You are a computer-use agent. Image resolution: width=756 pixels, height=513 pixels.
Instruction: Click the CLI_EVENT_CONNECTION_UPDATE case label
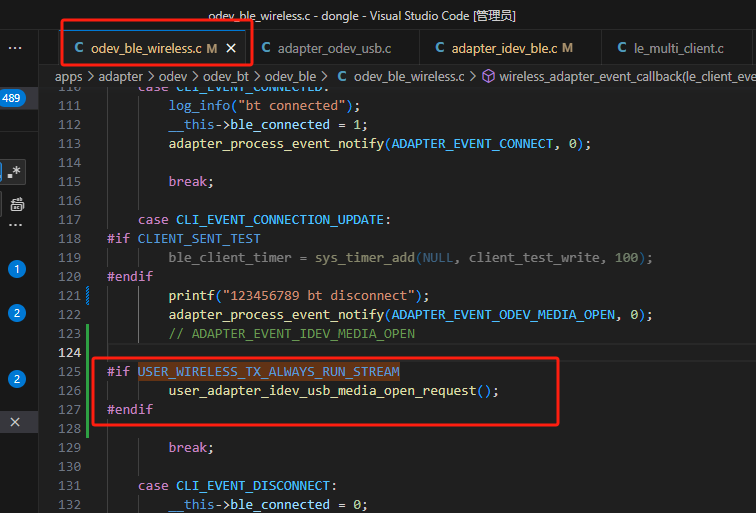[280, 220]
